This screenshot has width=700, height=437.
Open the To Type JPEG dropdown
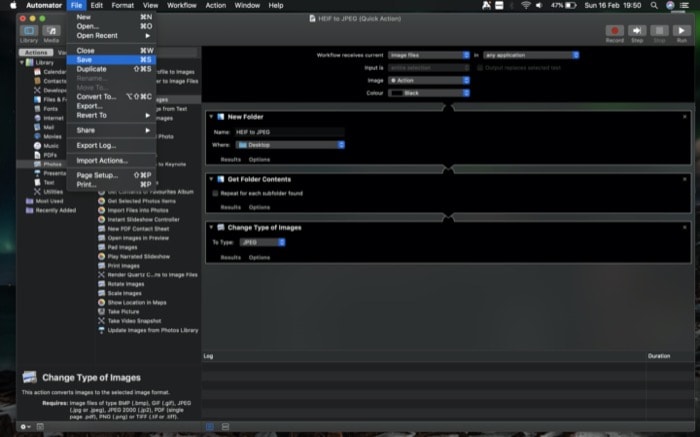[262, 242]
